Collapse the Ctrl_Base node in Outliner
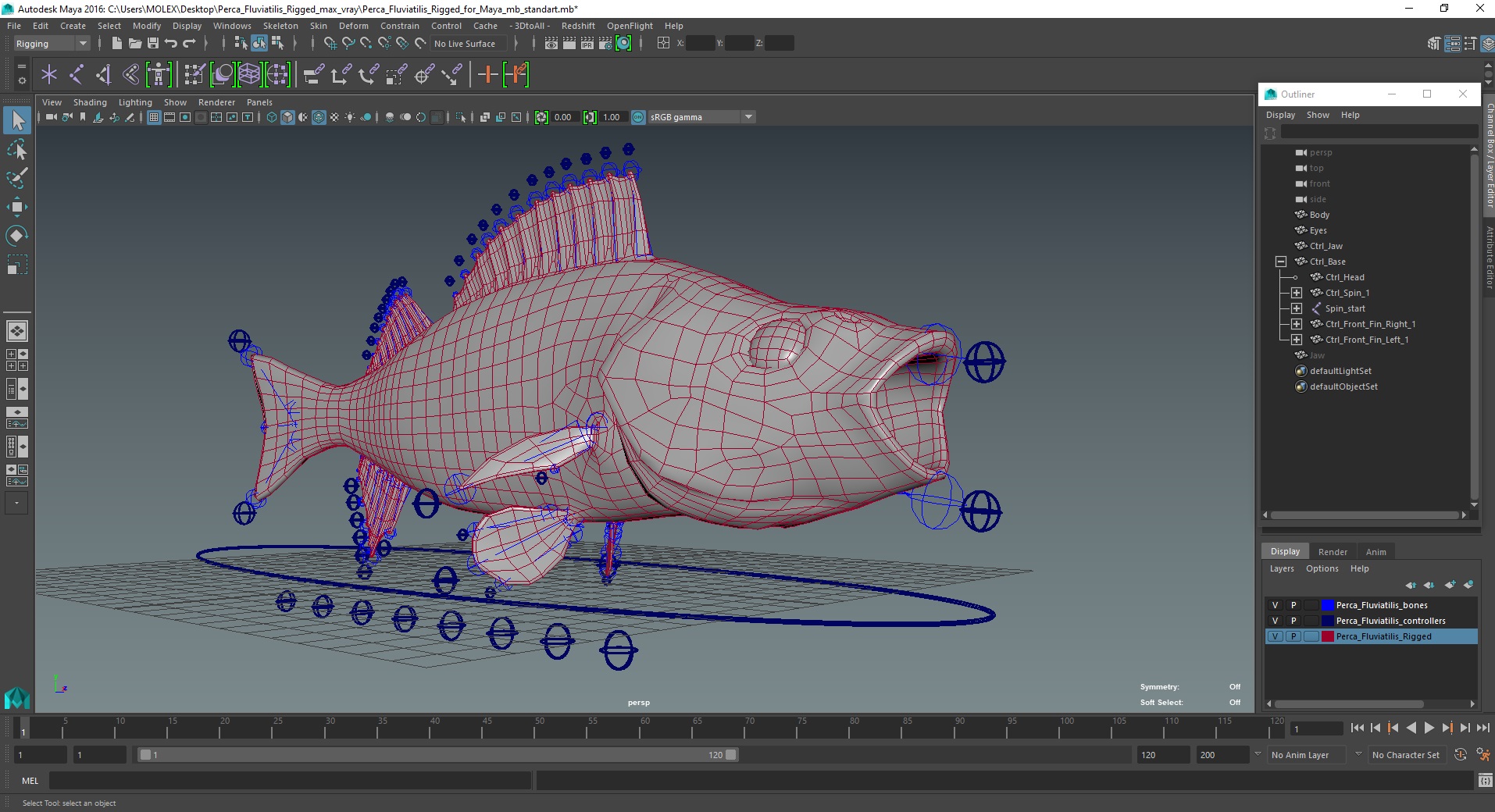The width and height of the screenshot is (1495, 812). 1281,262
